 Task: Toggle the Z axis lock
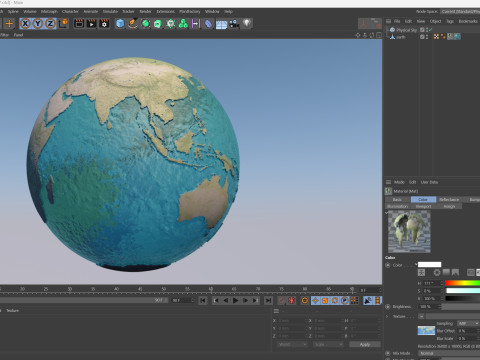pos(50,24)
